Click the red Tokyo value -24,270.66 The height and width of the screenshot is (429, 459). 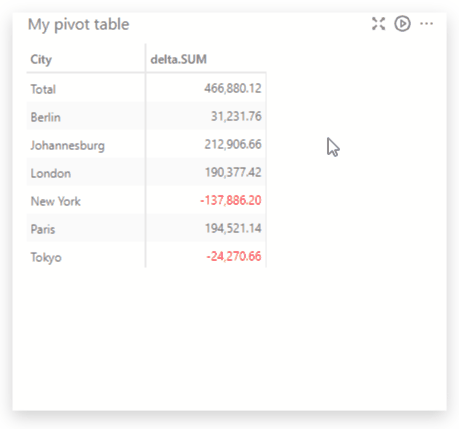(x=234, y=256)
